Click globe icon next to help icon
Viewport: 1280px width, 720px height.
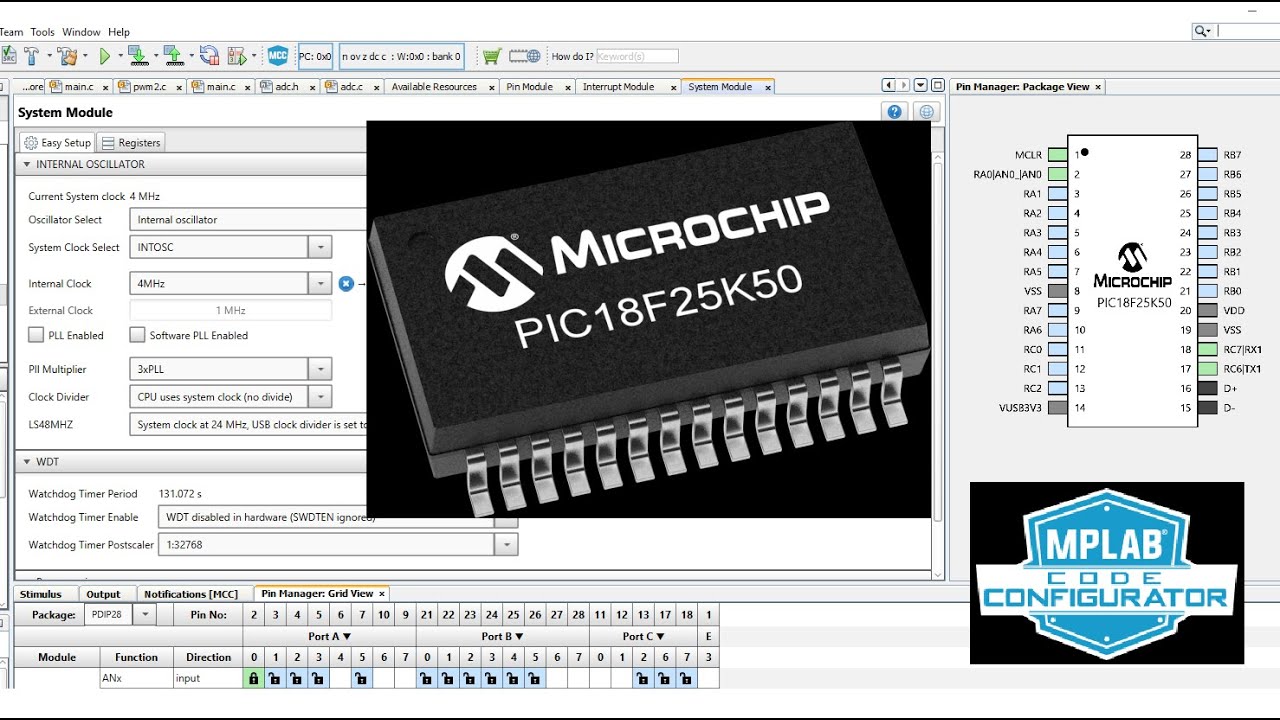[927, 112]
